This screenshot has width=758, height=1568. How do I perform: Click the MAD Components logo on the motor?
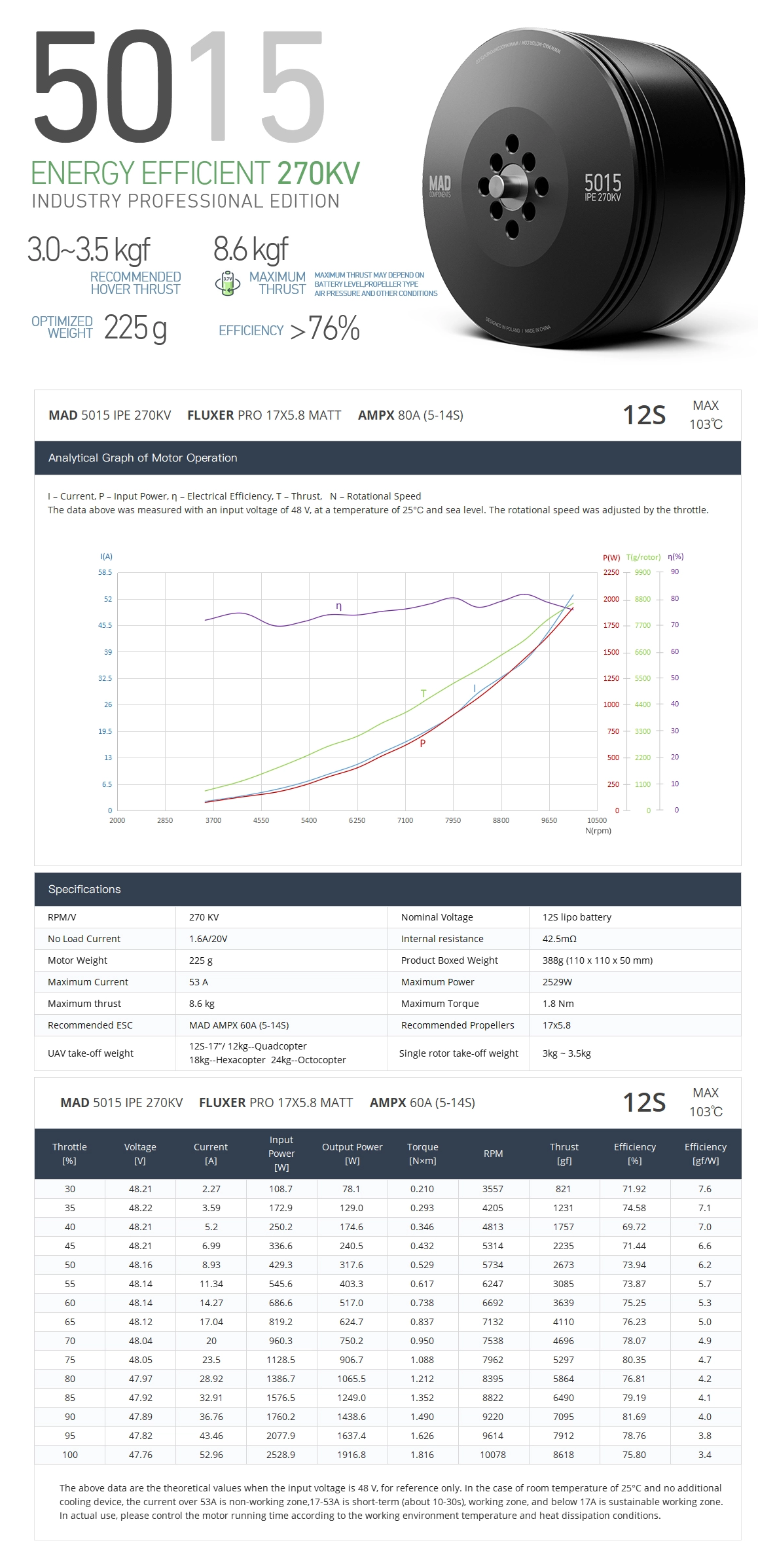point(439,185)
